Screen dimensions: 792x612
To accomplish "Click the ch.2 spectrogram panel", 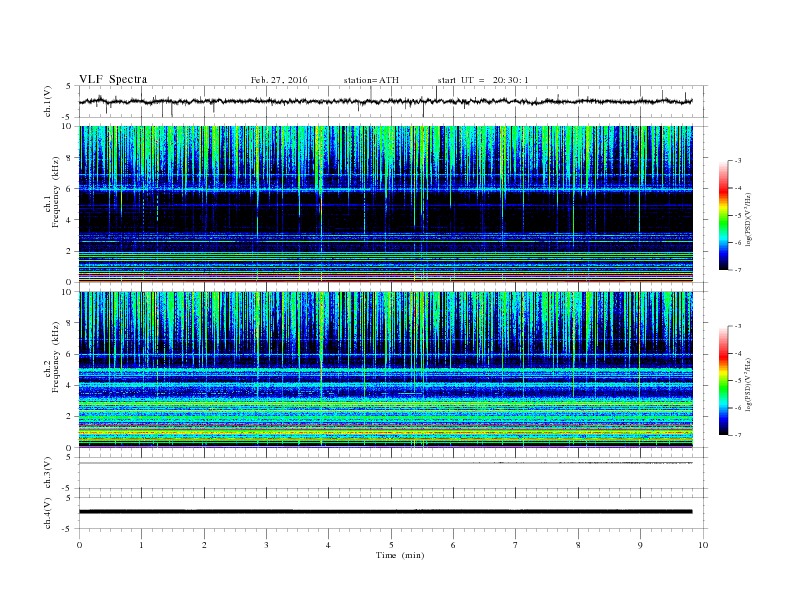I will (x=386, y=369).
